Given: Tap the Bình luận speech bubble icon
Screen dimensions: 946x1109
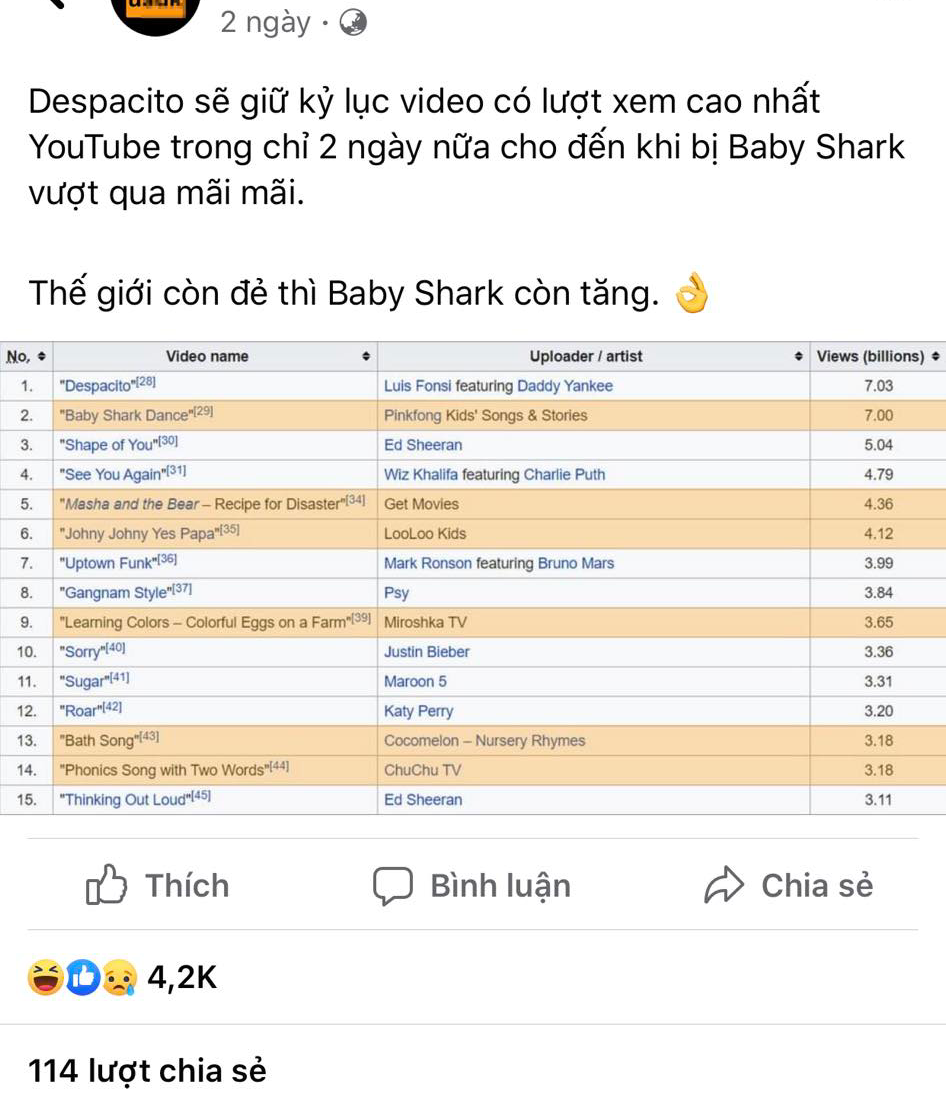Looking at the screenshot, I should click(392, 886).
